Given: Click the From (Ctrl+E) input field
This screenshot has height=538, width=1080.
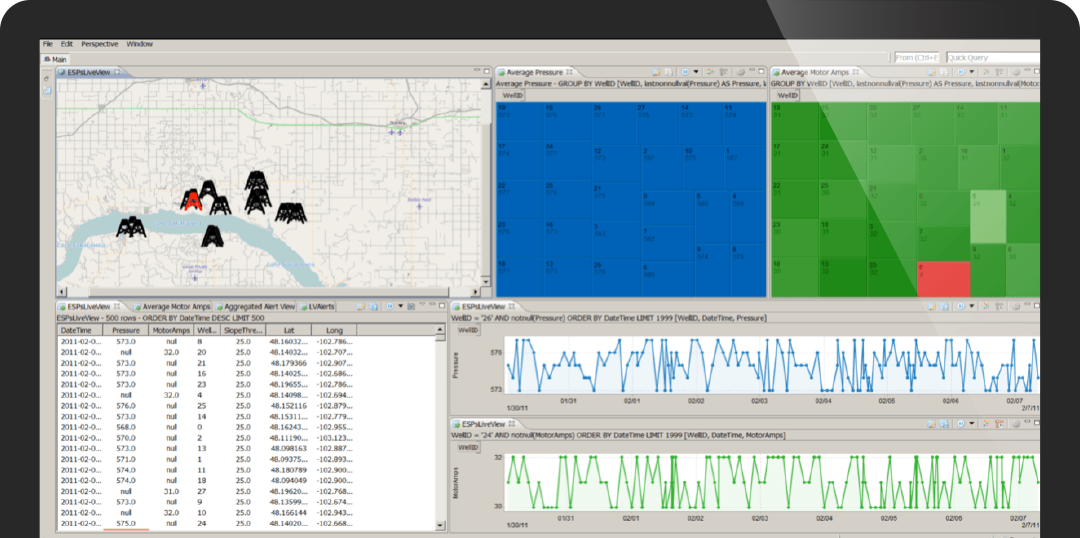Looking at the screenshot, I should (x=917, y=58).
